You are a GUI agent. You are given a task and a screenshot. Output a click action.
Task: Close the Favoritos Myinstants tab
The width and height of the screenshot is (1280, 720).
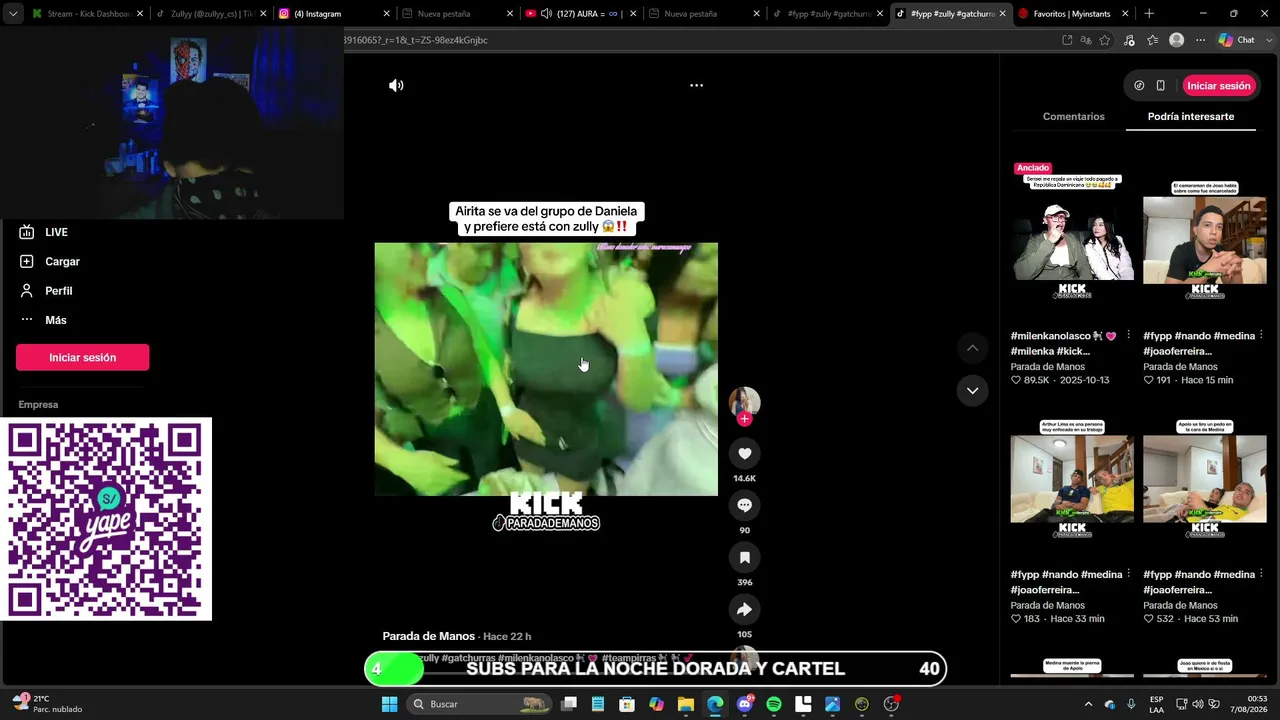[1125, 14]
